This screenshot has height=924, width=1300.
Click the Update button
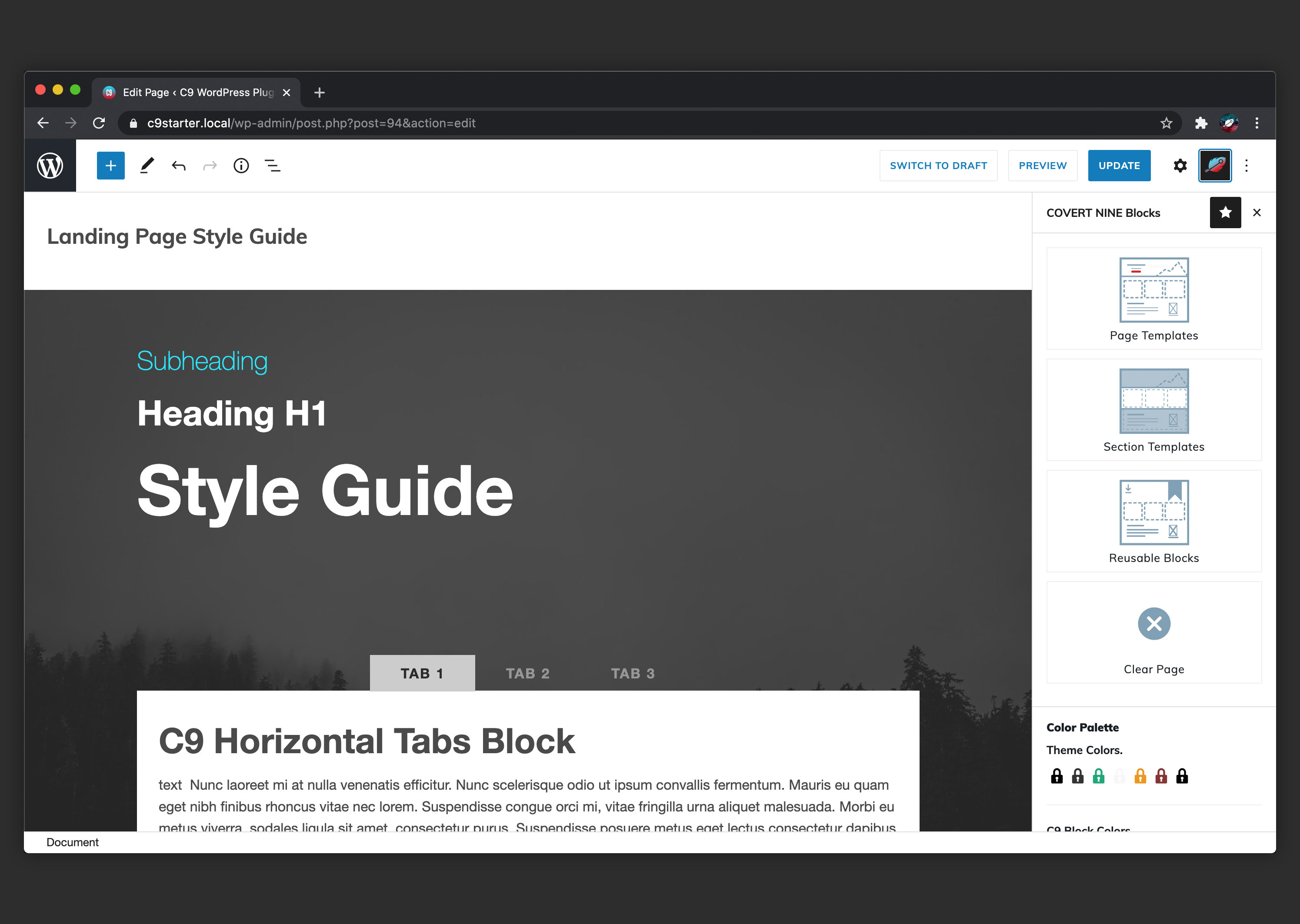1119,166
